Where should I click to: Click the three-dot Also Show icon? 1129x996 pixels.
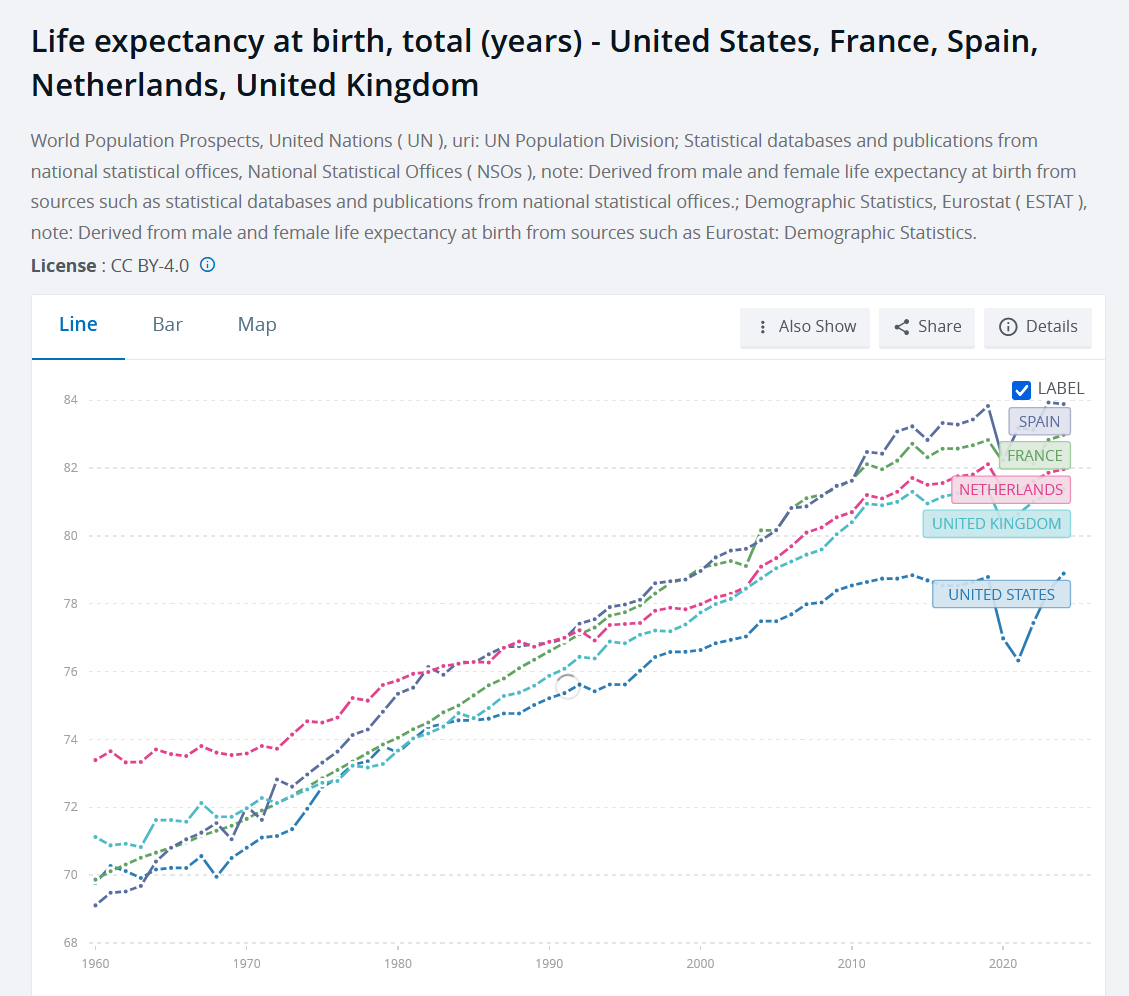click(x=763, y=327)
